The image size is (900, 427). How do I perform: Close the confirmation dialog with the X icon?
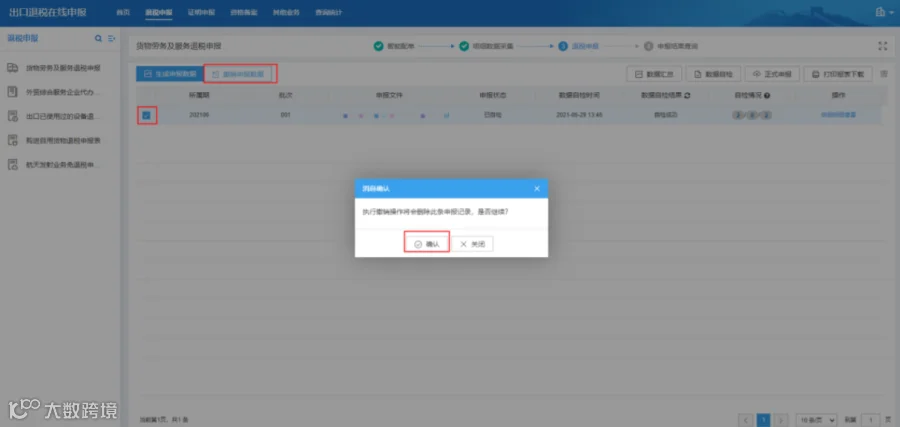tap(537, 188)
